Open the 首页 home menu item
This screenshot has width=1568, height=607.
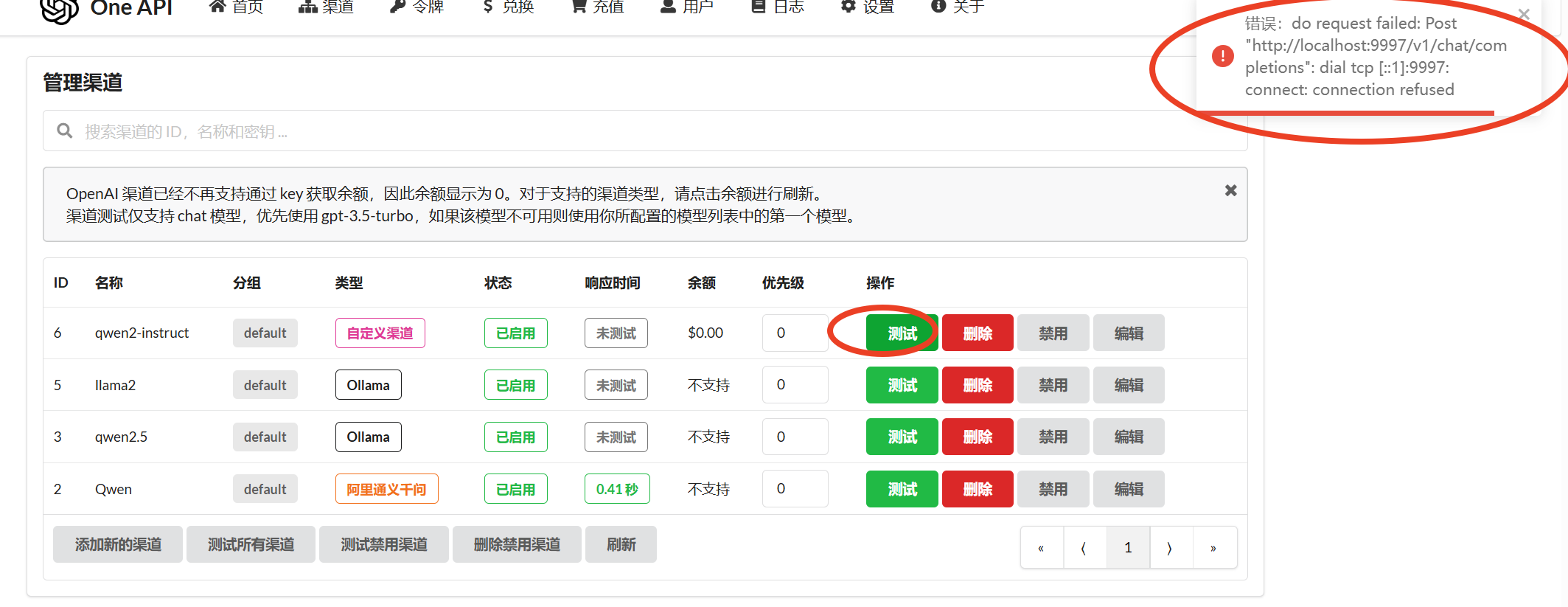[x=236, y=7]
